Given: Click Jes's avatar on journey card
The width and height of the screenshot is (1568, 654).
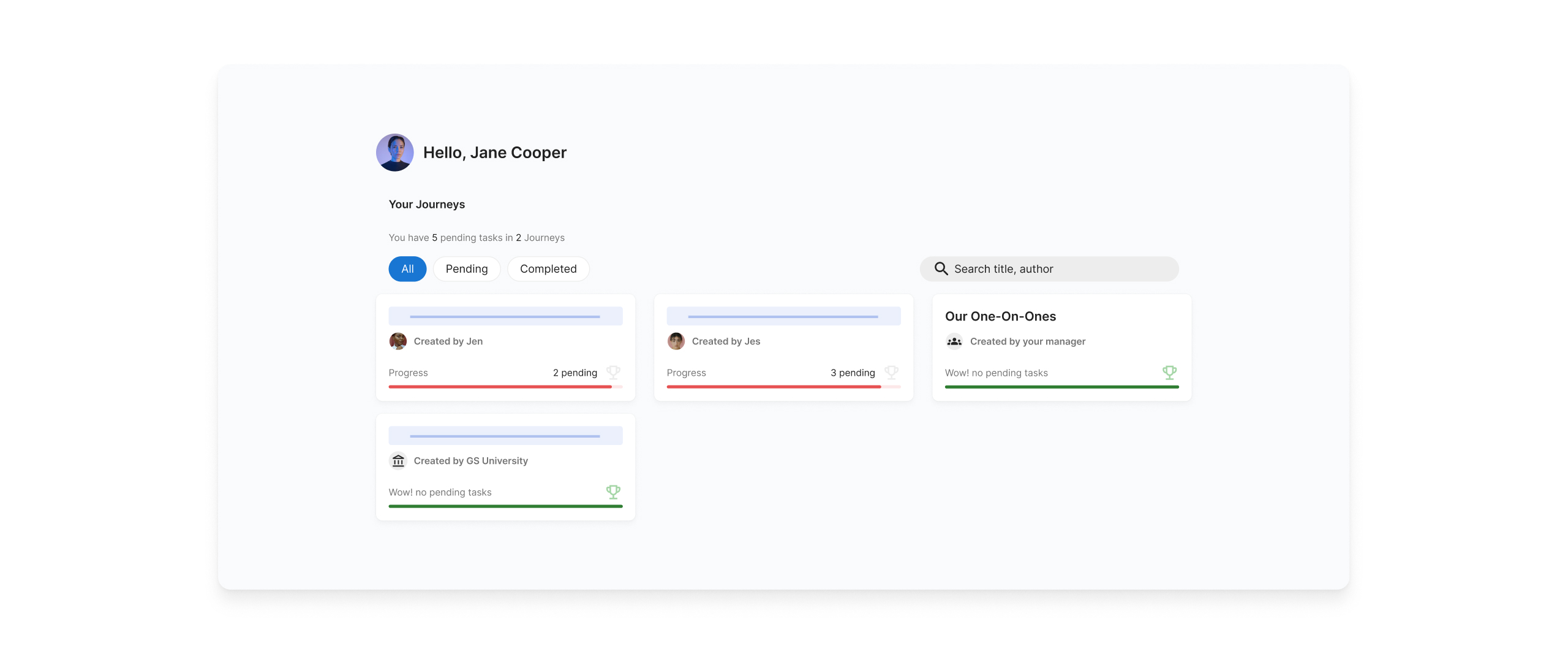Looking at the screenshot, I should coord(676,341).
